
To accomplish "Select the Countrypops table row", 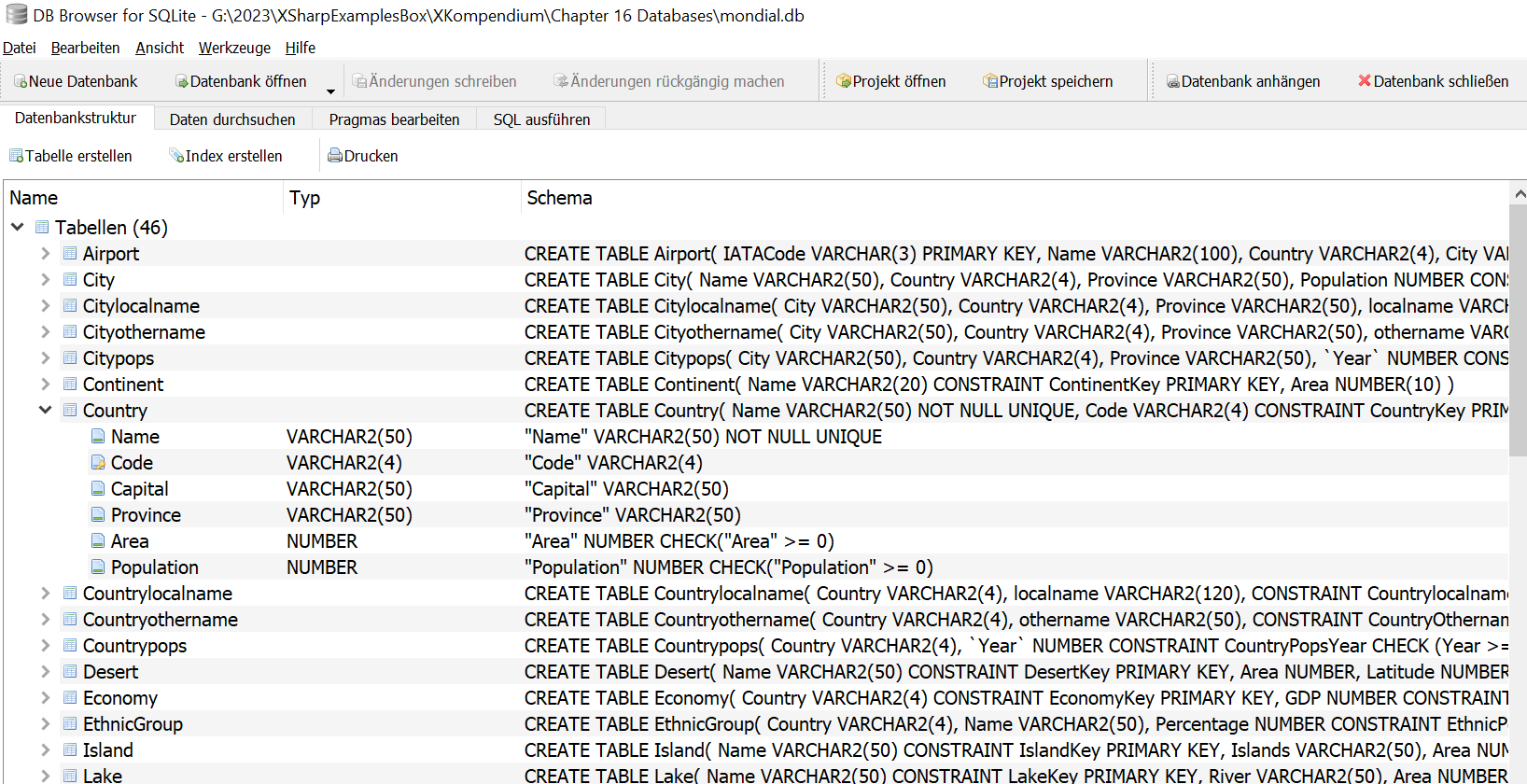I will coord(756,646).
